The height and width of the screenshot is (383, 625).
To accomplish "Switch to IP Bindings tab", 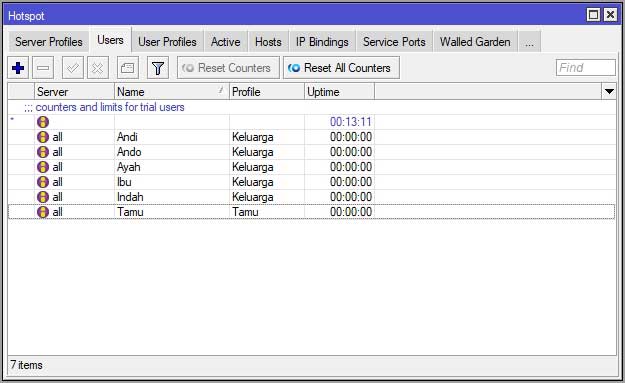I will tap(322, 42).
